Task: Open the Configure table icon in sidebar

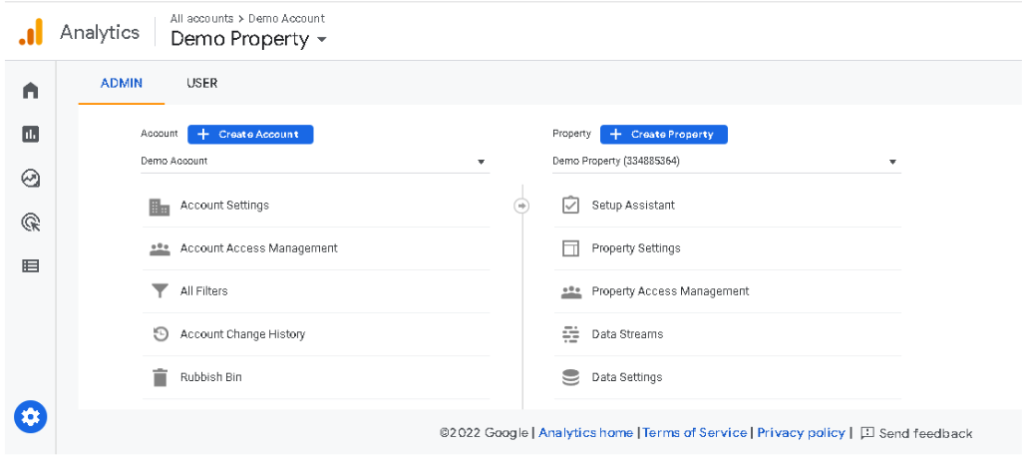Action: click(x=30, y=266)
